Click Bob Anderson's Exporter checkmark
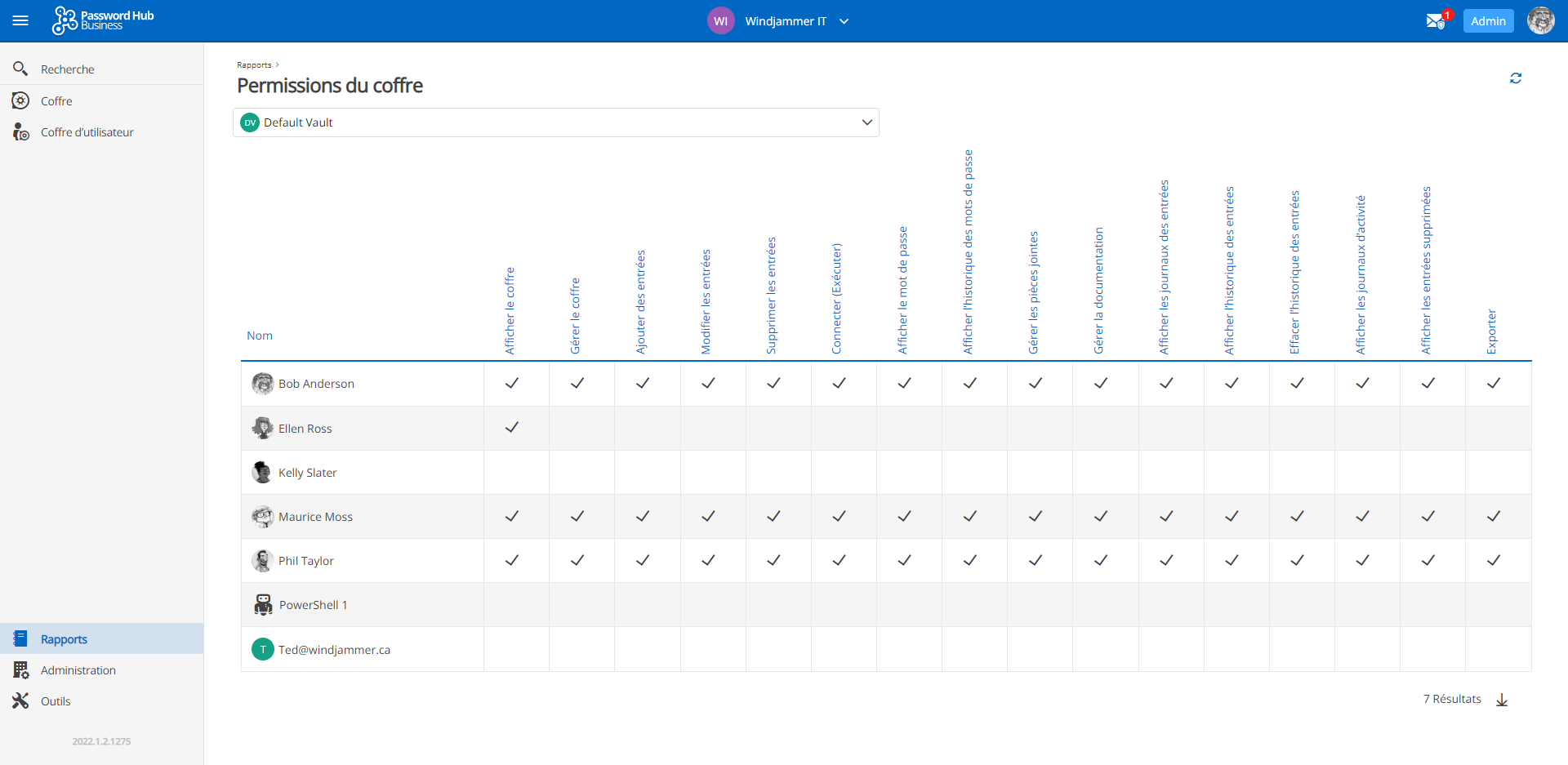 point(1493,384)
